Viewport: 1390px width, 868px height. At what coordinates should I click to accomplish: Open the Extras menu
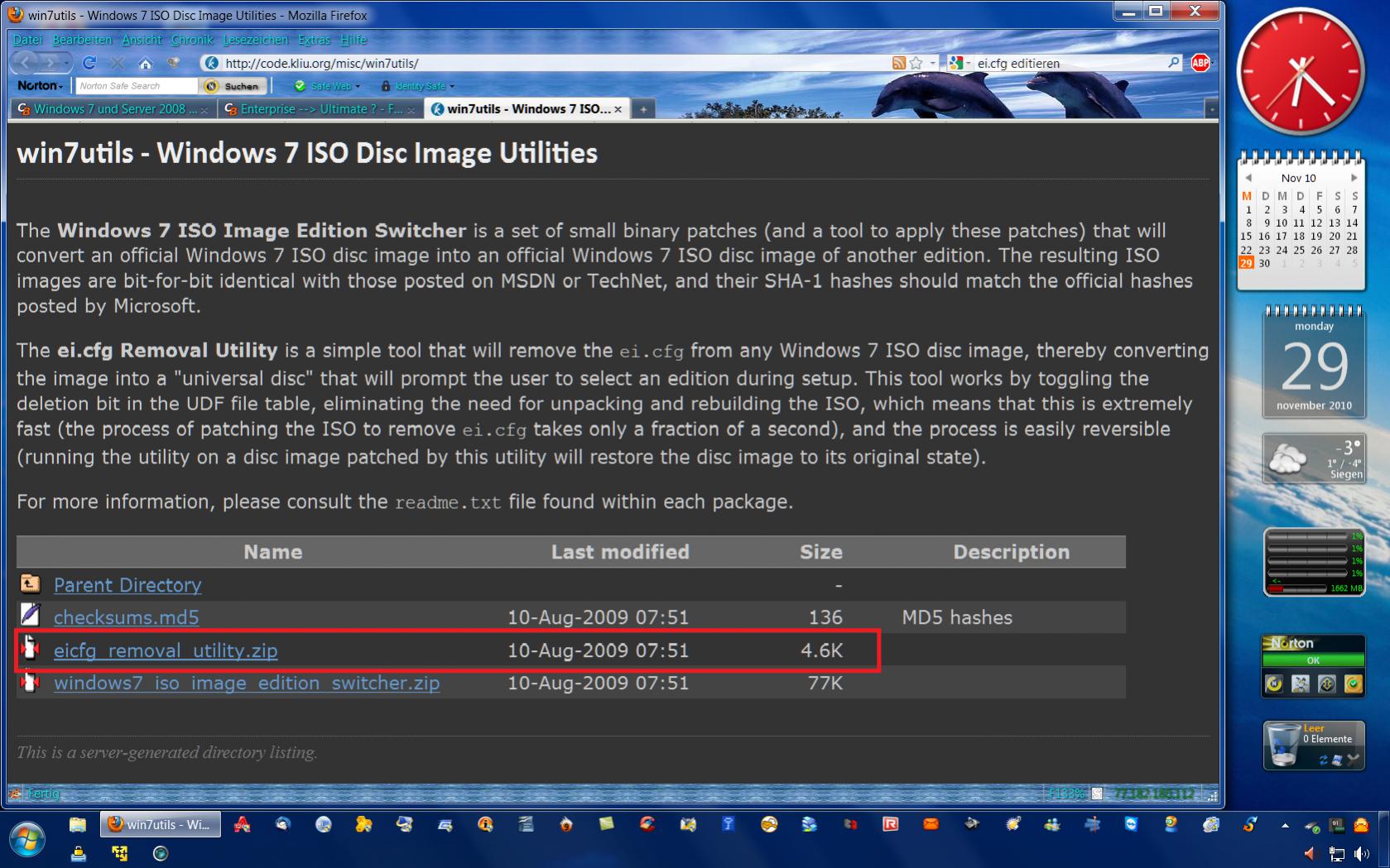(314, 40)
